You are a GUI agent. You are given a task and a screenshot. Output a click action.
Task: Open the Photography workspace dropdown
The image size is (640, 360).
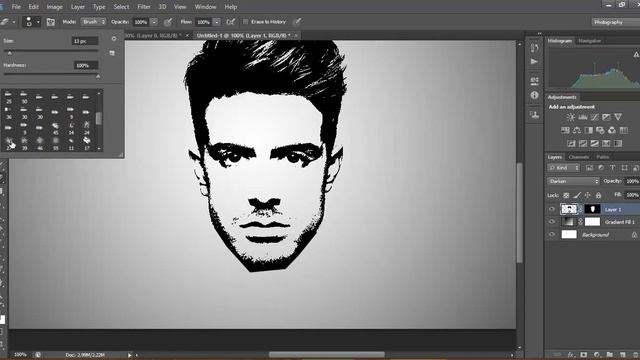click(x=615, y=22)
